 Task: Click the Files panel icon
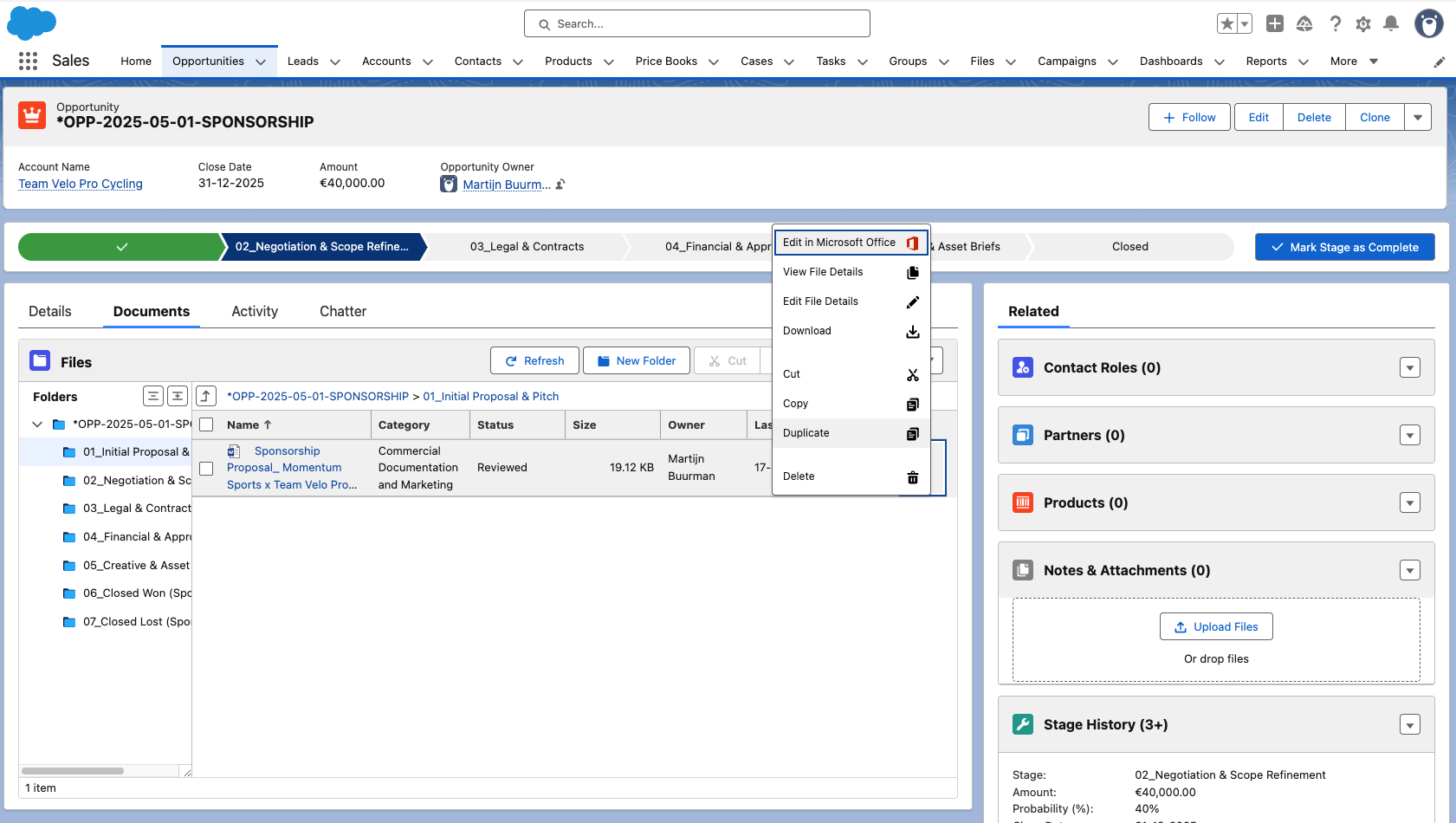pyautogui.click(x=40, y=360)
